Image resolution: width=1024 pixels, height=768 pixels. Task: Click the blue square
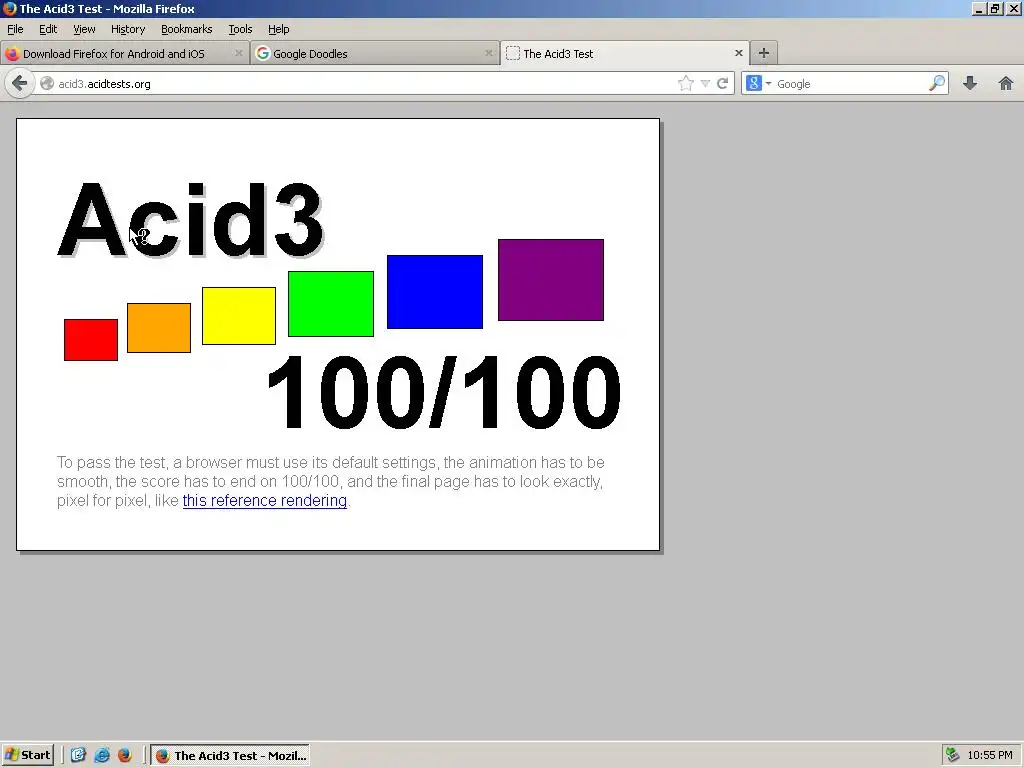click(435, 292)
